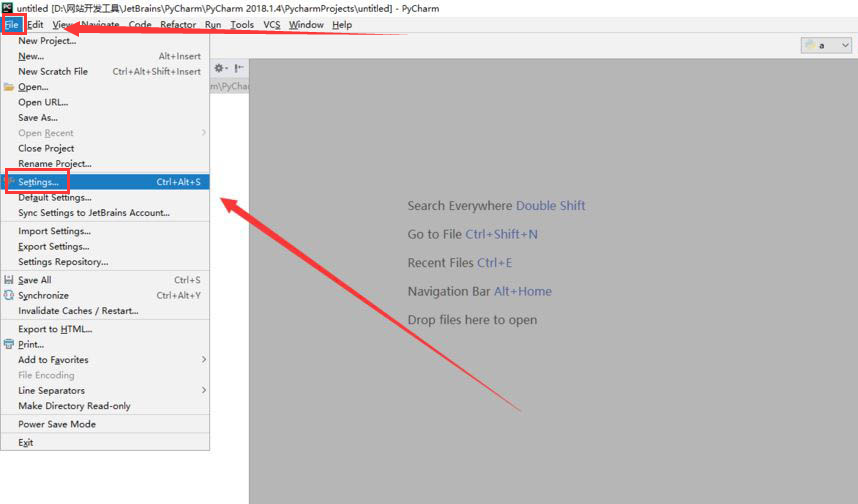Open the Code menu
This screenshot has width=858, height=504.
point(140,25)
